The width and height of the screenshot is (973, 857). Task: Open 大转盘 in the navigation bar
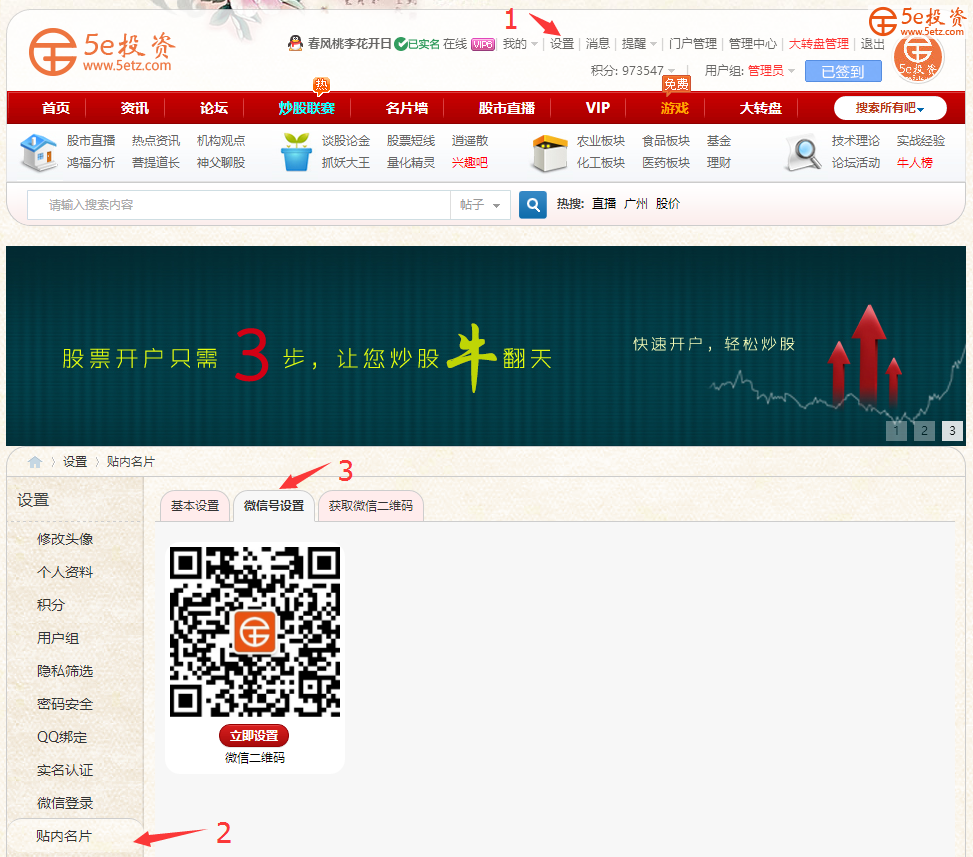coord(761,108)
